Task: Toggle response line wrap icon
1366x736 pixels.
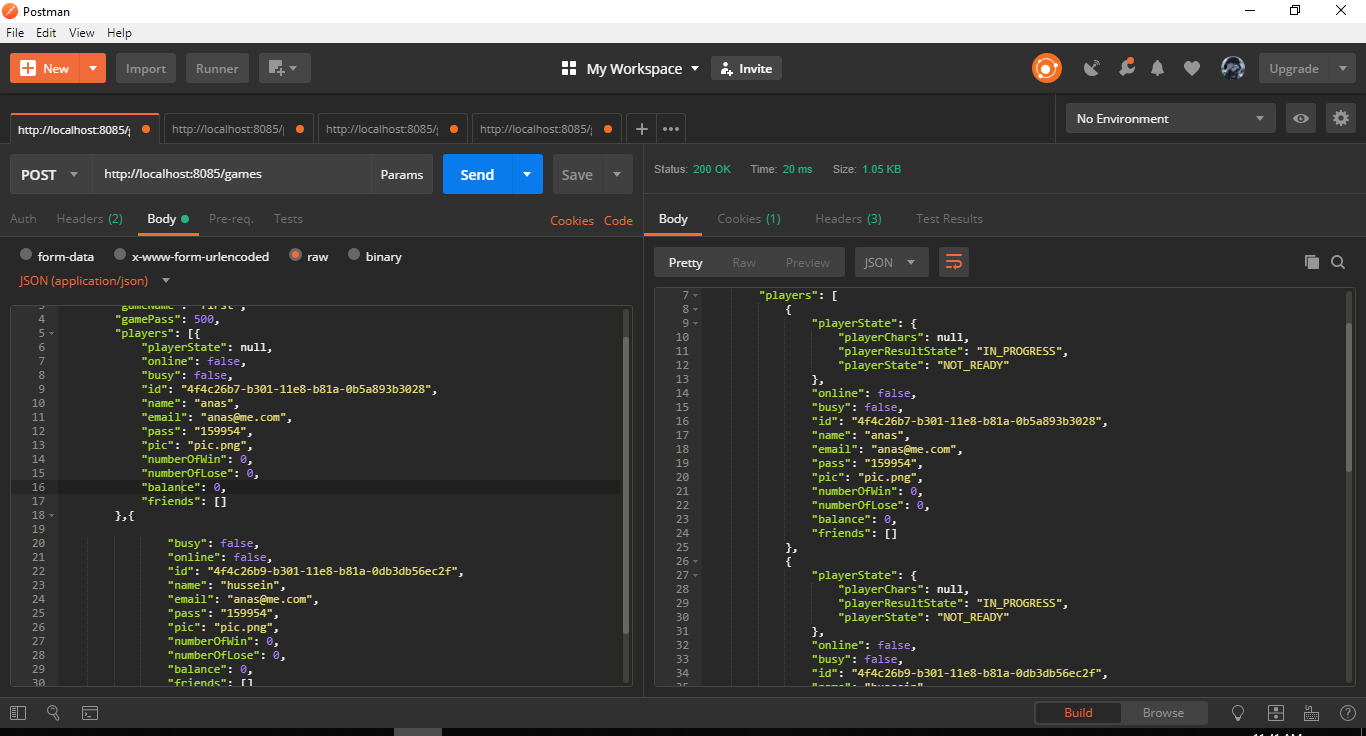Action: [954, 262]
